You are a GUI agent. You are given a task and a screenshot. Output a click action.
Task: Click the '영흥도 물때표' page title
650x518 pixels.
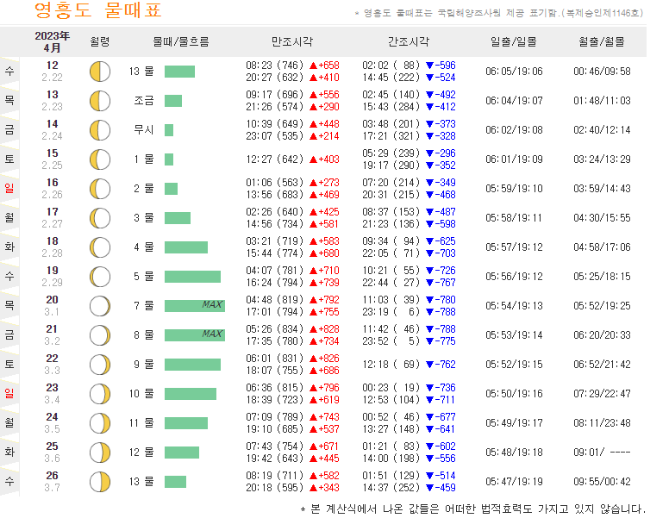coord(98,10)
